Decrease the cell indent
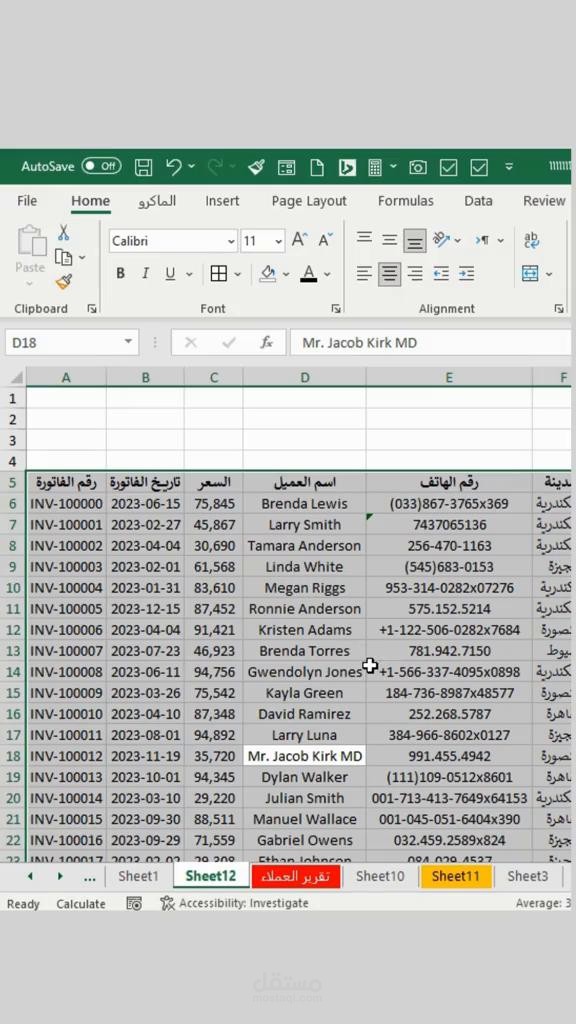 click(441, 274)
